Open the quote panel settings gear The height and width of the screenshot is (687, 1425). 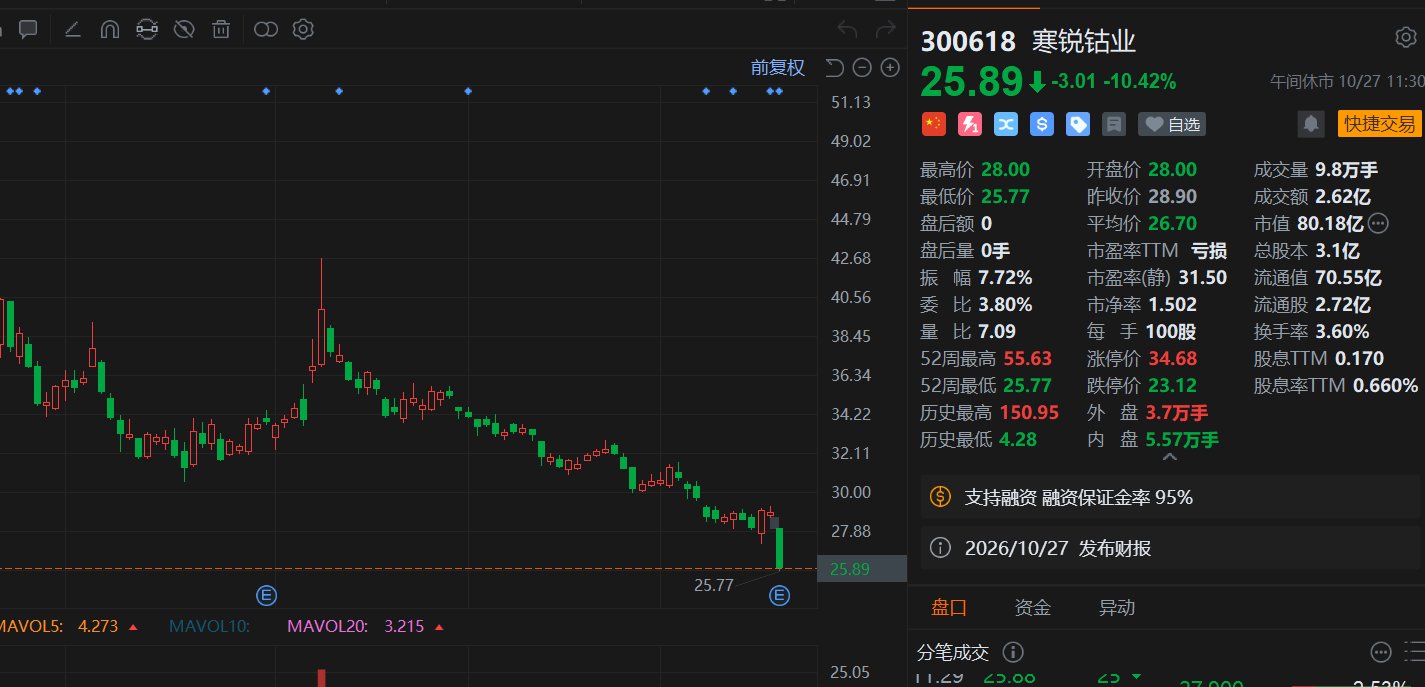tap(1405, 38)
